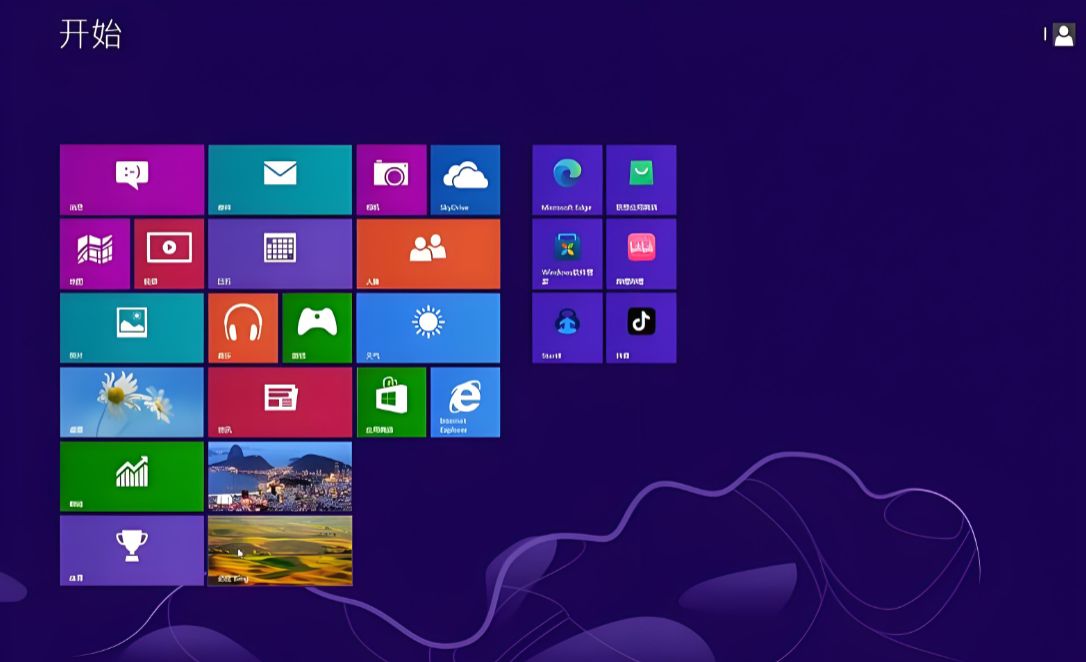Open the Maps tile with folded map
This screenshot has height=662, width=1086.
[x=95, y=253]
